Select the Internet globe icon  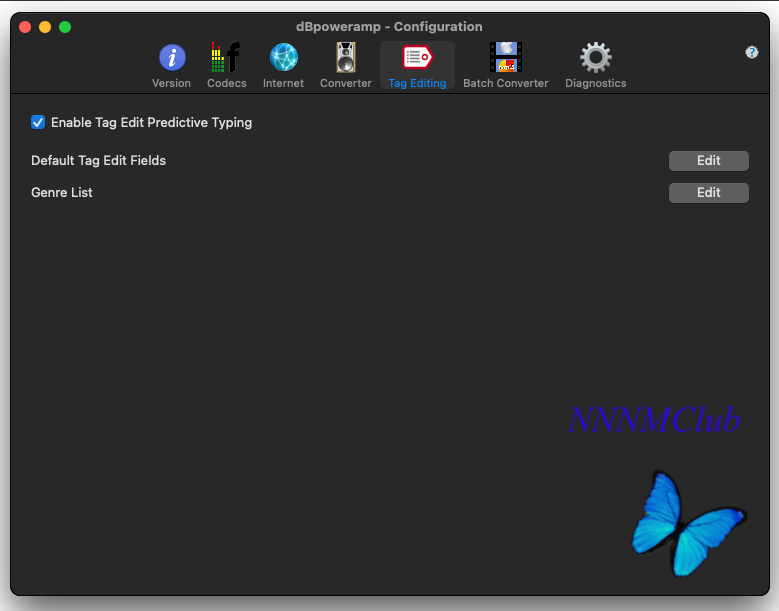tap(284, 57)
